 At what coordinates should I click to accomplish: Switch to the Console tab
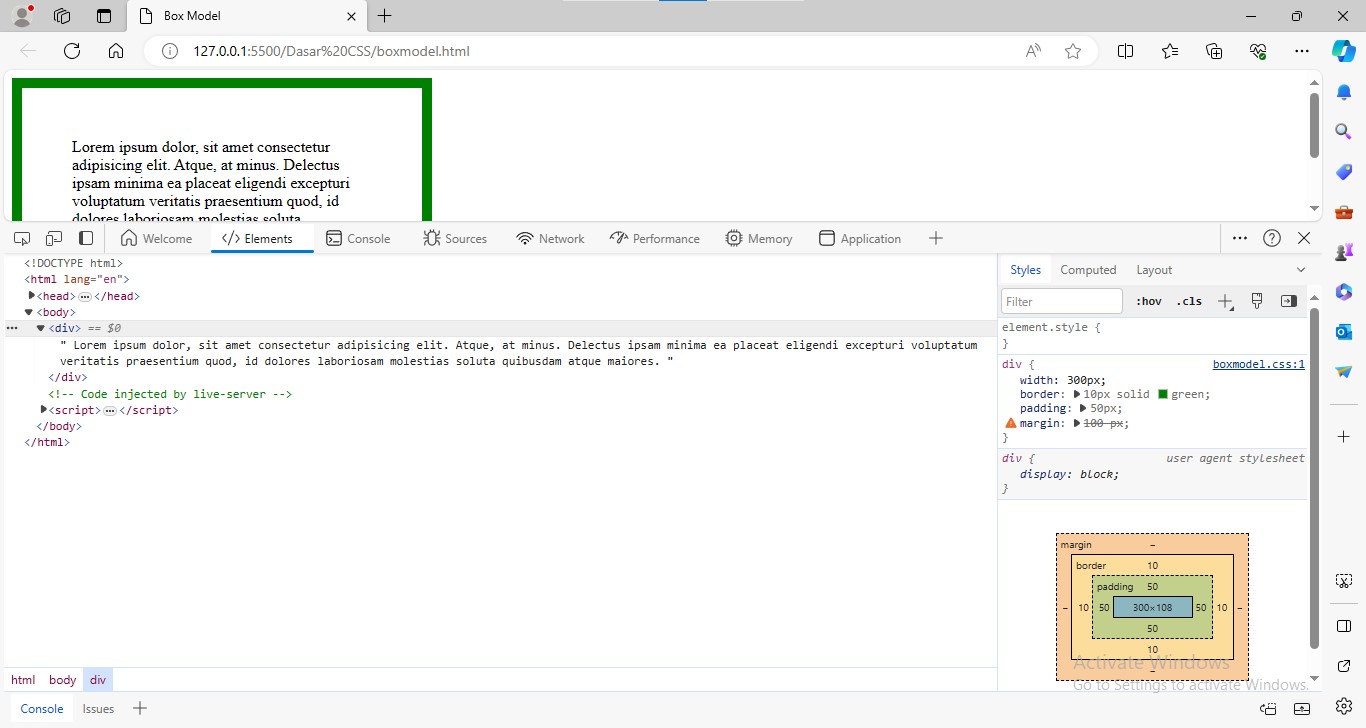click(x=358, y=238)
